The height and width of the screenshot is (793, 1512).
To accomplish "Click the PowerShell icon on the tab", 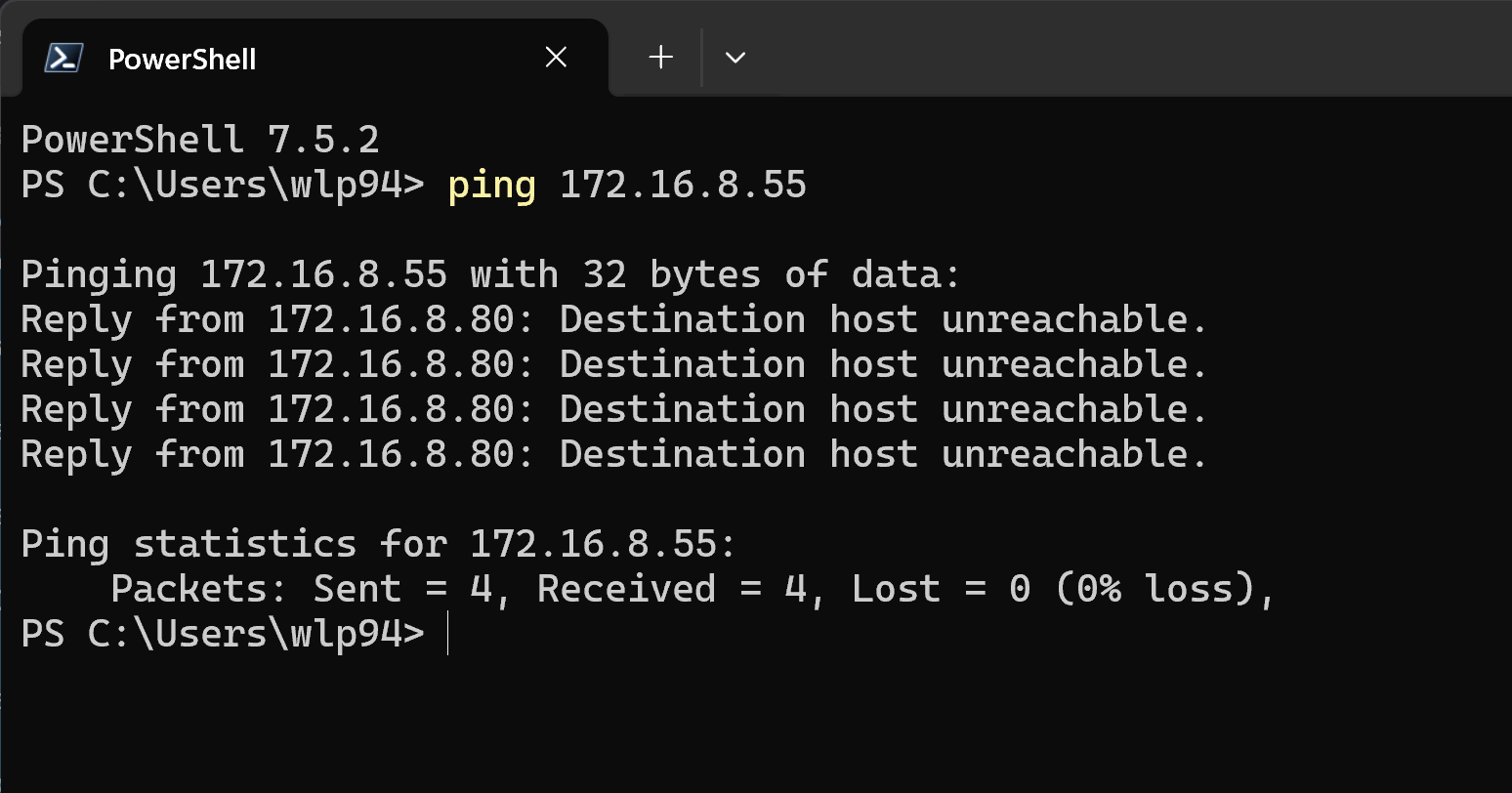I will (x=63, y=59).
